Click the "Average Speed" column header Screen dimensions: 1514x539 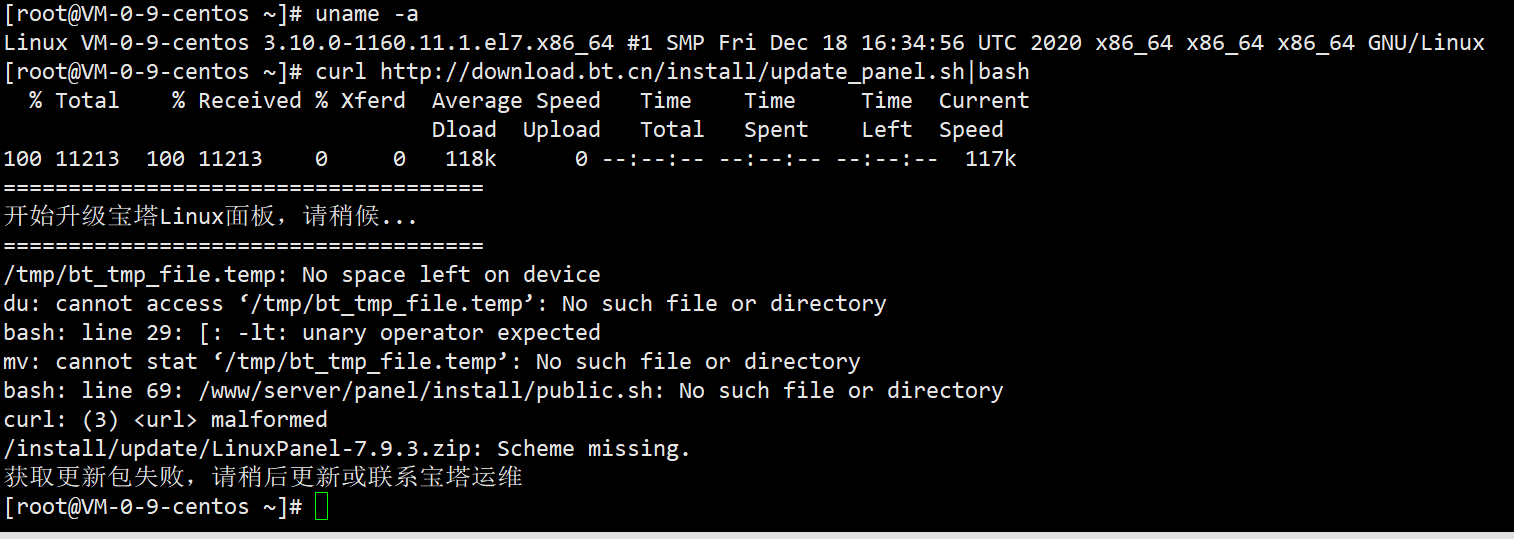[x=516, y=101]
